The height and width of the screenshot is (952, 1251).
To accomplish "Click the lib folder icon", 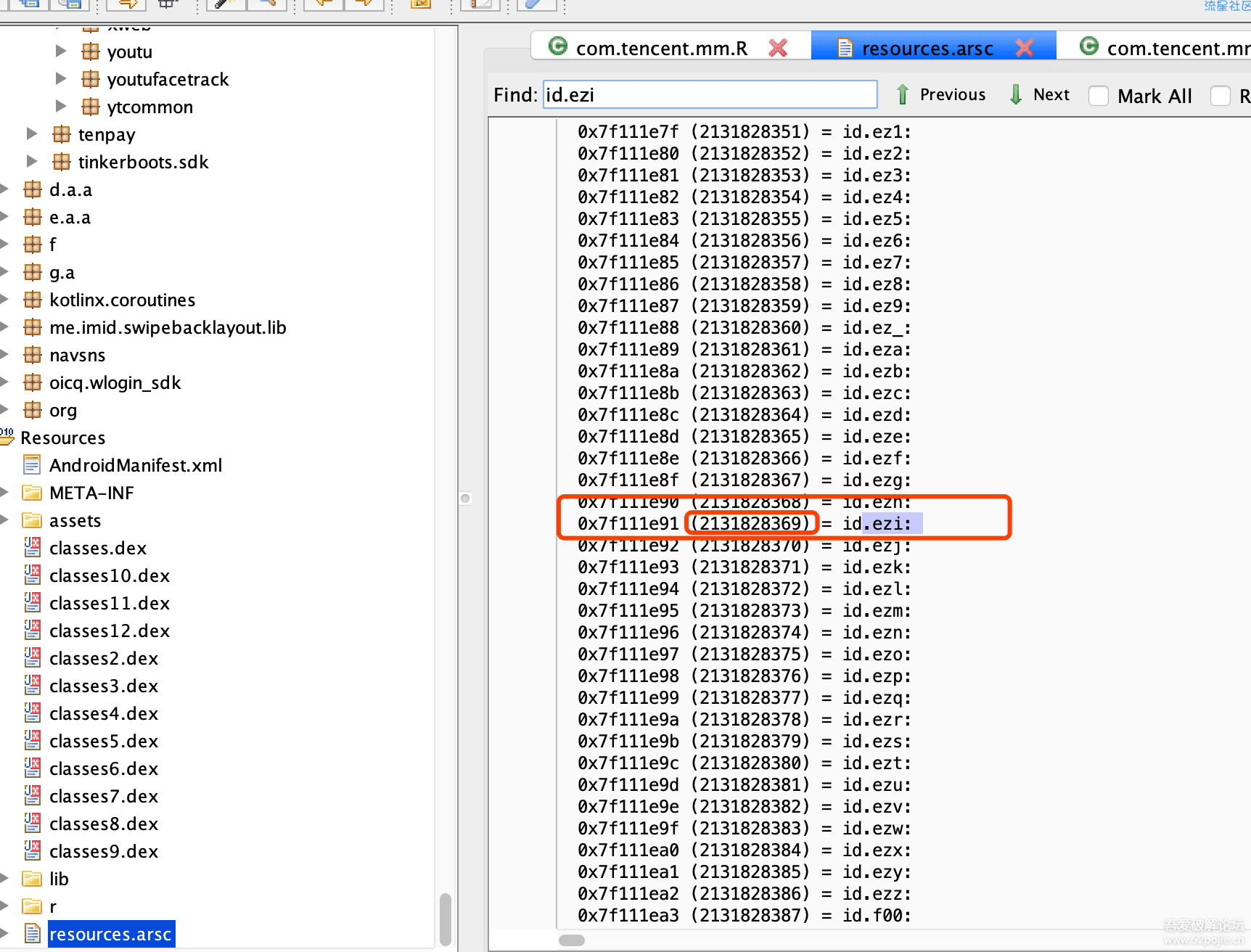I will [x=32, y=879].
